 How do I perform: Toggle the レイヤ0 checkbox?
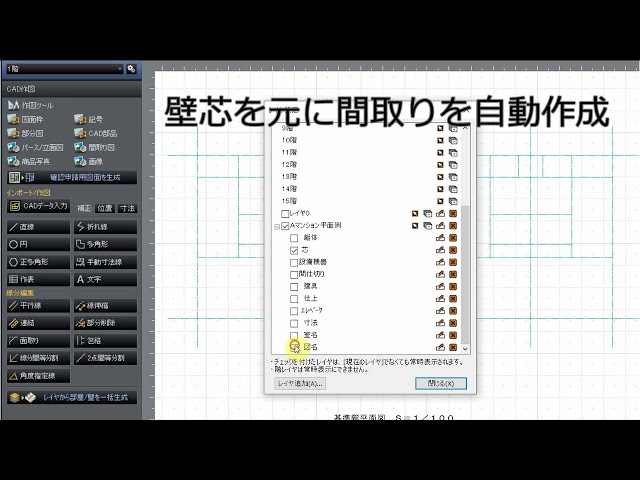pos(285,213)
